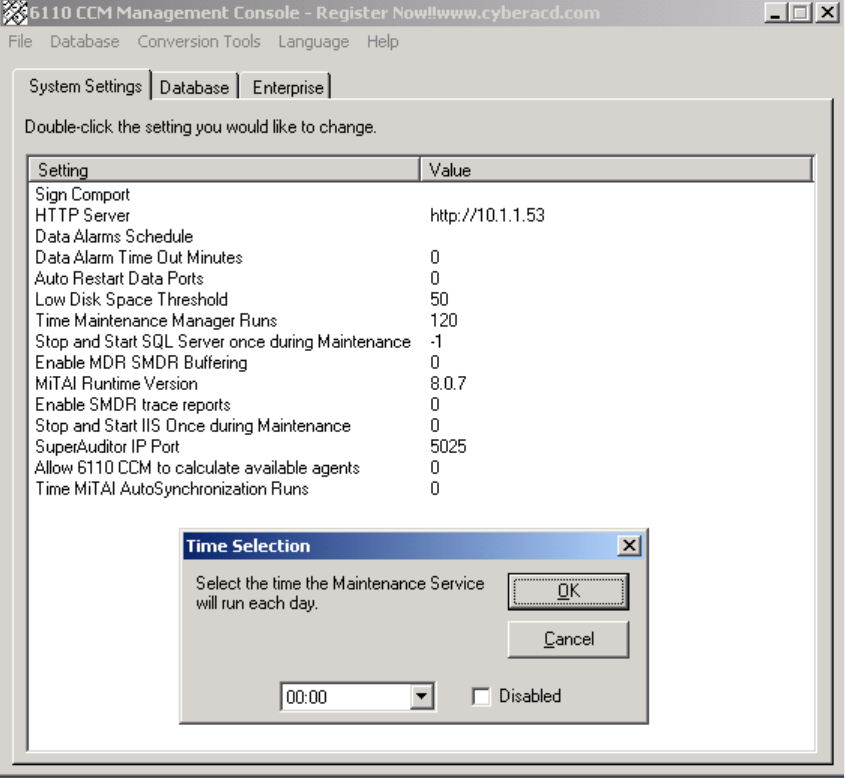Viewport: 845px width, 778px height.
Task: Switch to the Enterprise tab
Action: tap(288, 87)
